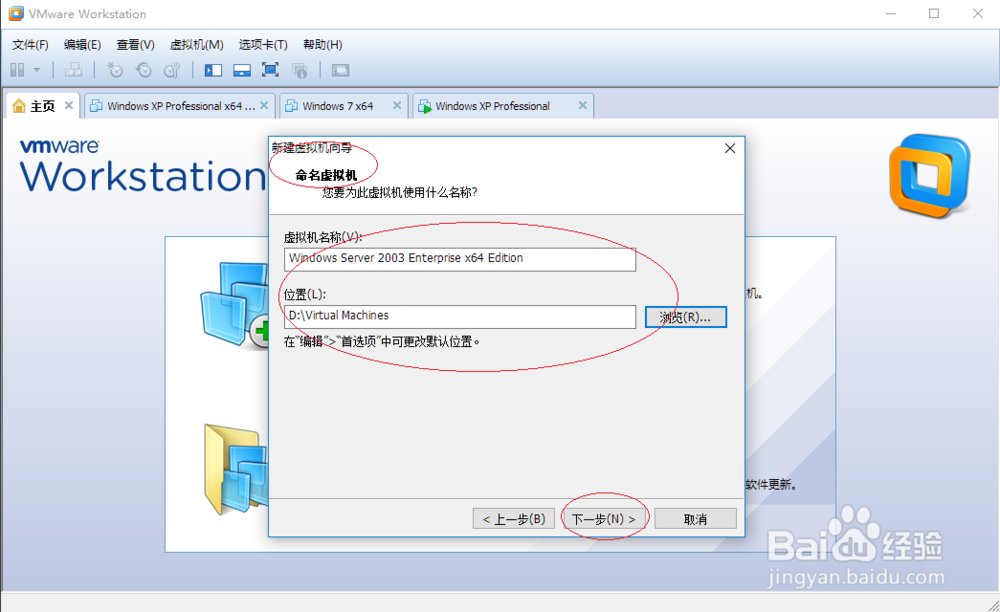Viewport: 1000px width, 612px height.
Task: Click the 下一步(N) next button
Action: [x=603, y=519]
